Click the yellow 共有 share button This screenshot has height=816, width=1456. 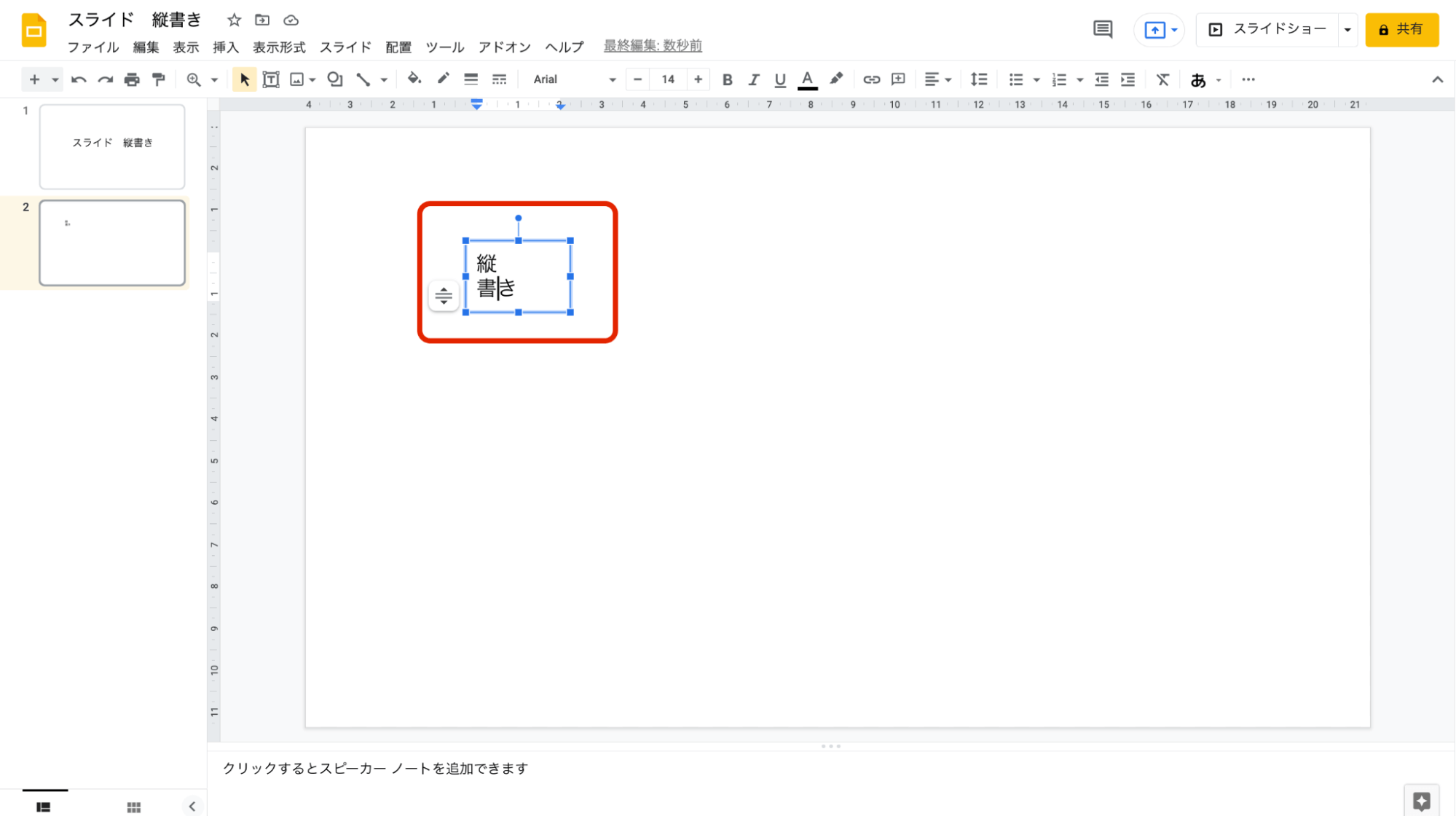tap(1402, 30)
